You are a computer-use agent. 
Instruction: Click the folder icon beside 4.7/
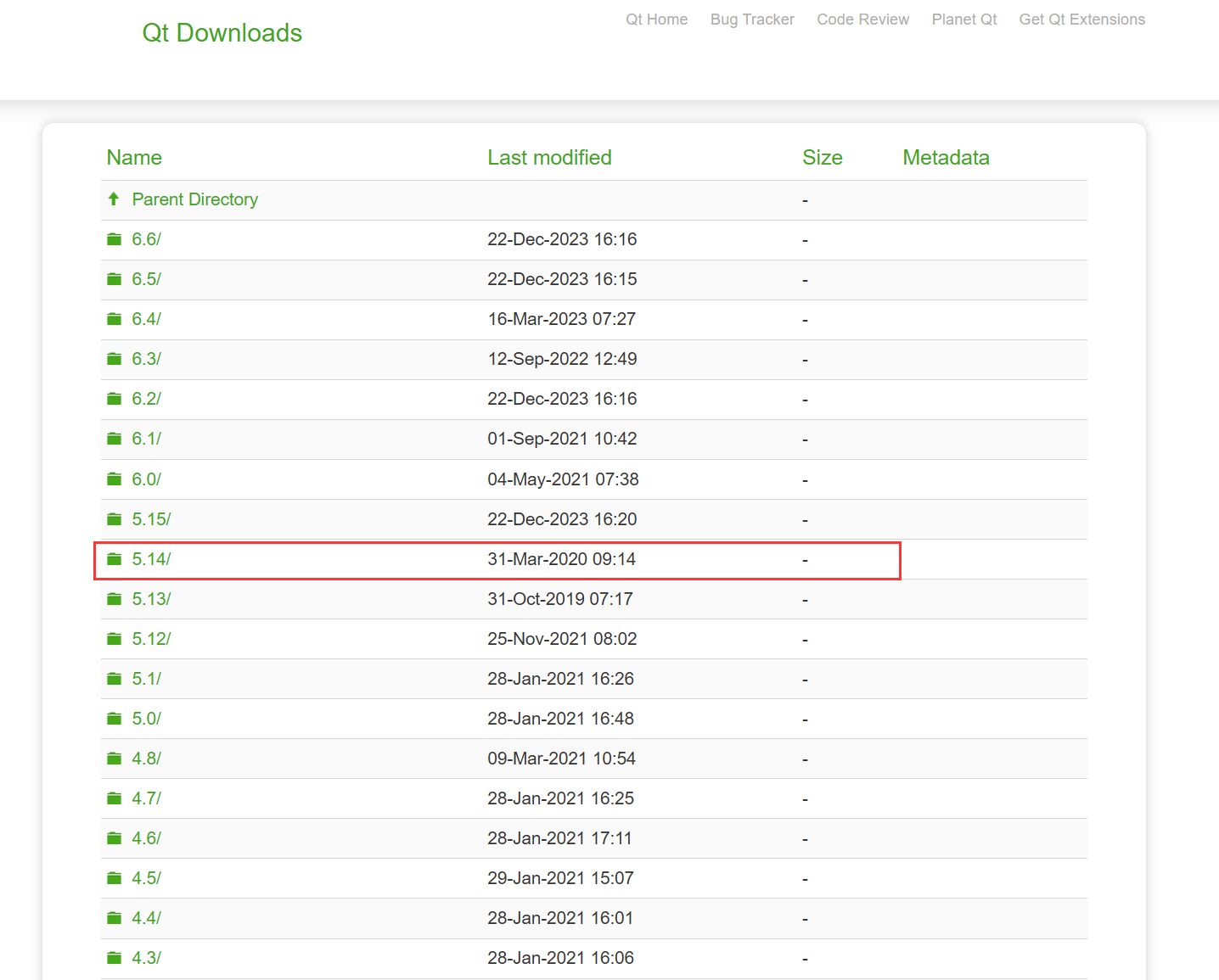pyautogui.click(x=114, y=798)
